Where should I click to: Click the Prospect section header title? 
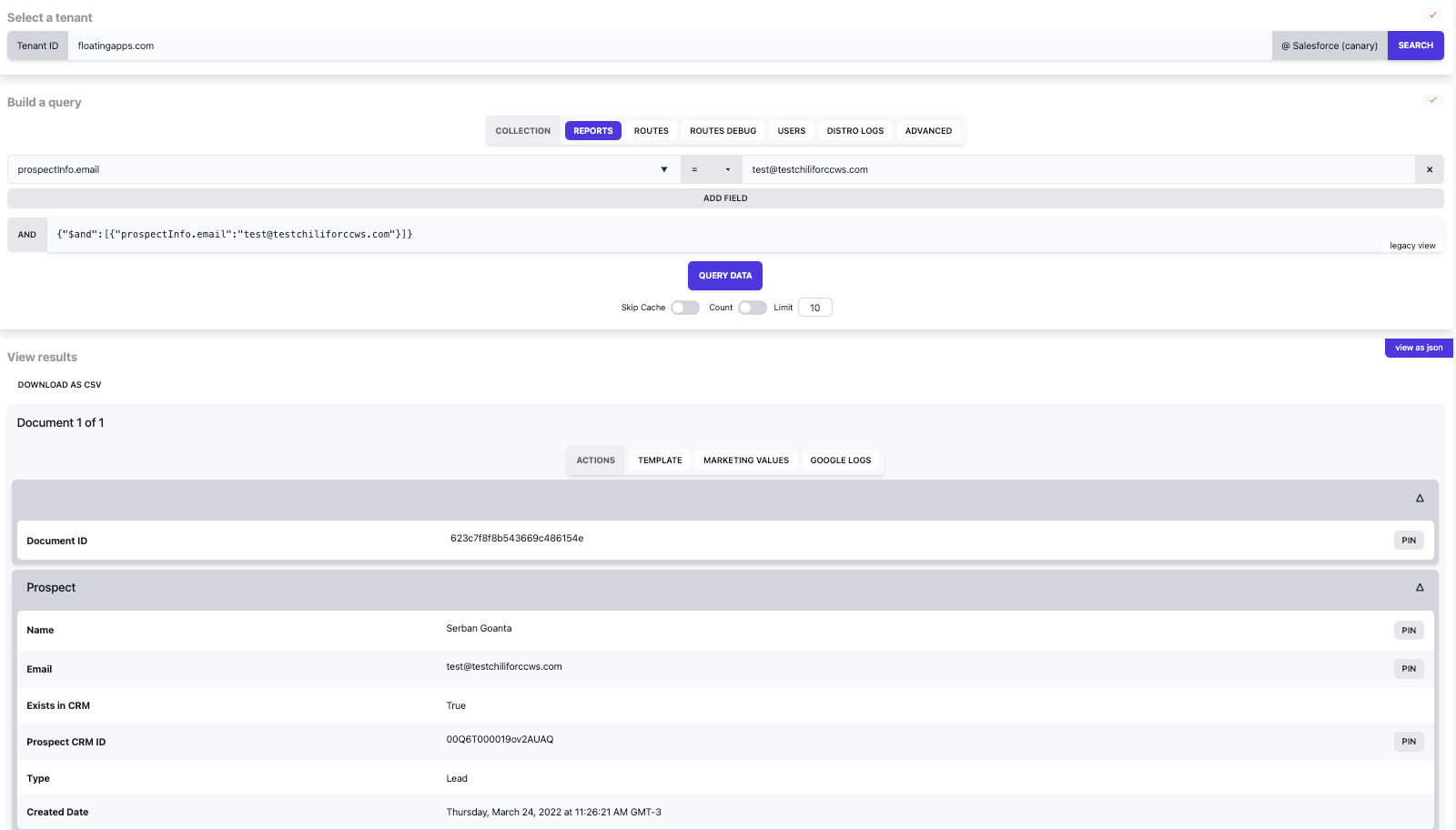pyautogui.click(x=51, y=588)
